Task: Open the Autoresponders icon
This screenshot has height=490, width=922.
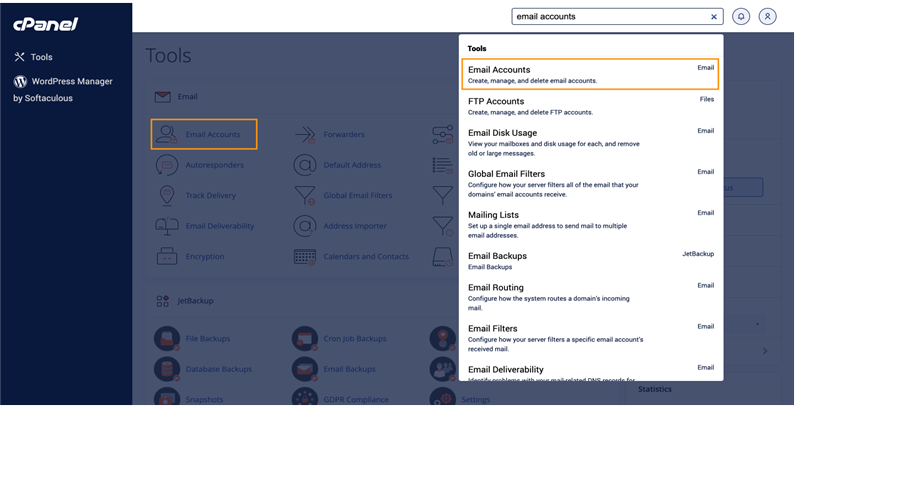Action: 167,165
